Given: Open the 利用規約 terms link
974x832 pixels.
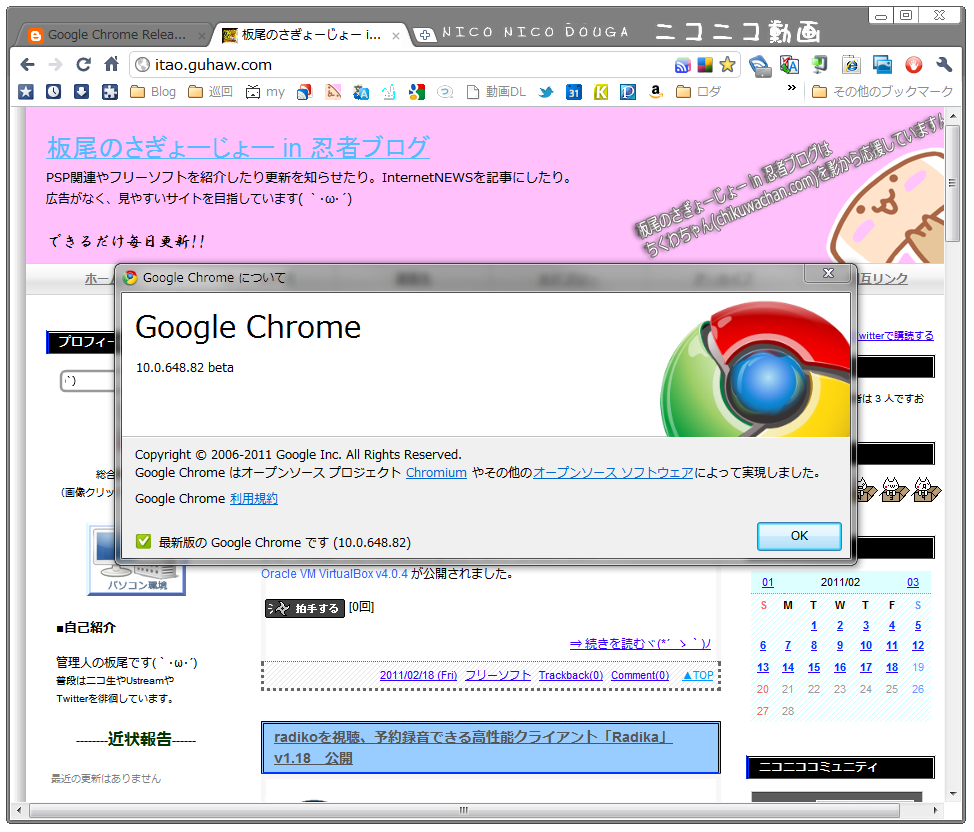Looking at the screenshot, I should (x=253, y=498).
